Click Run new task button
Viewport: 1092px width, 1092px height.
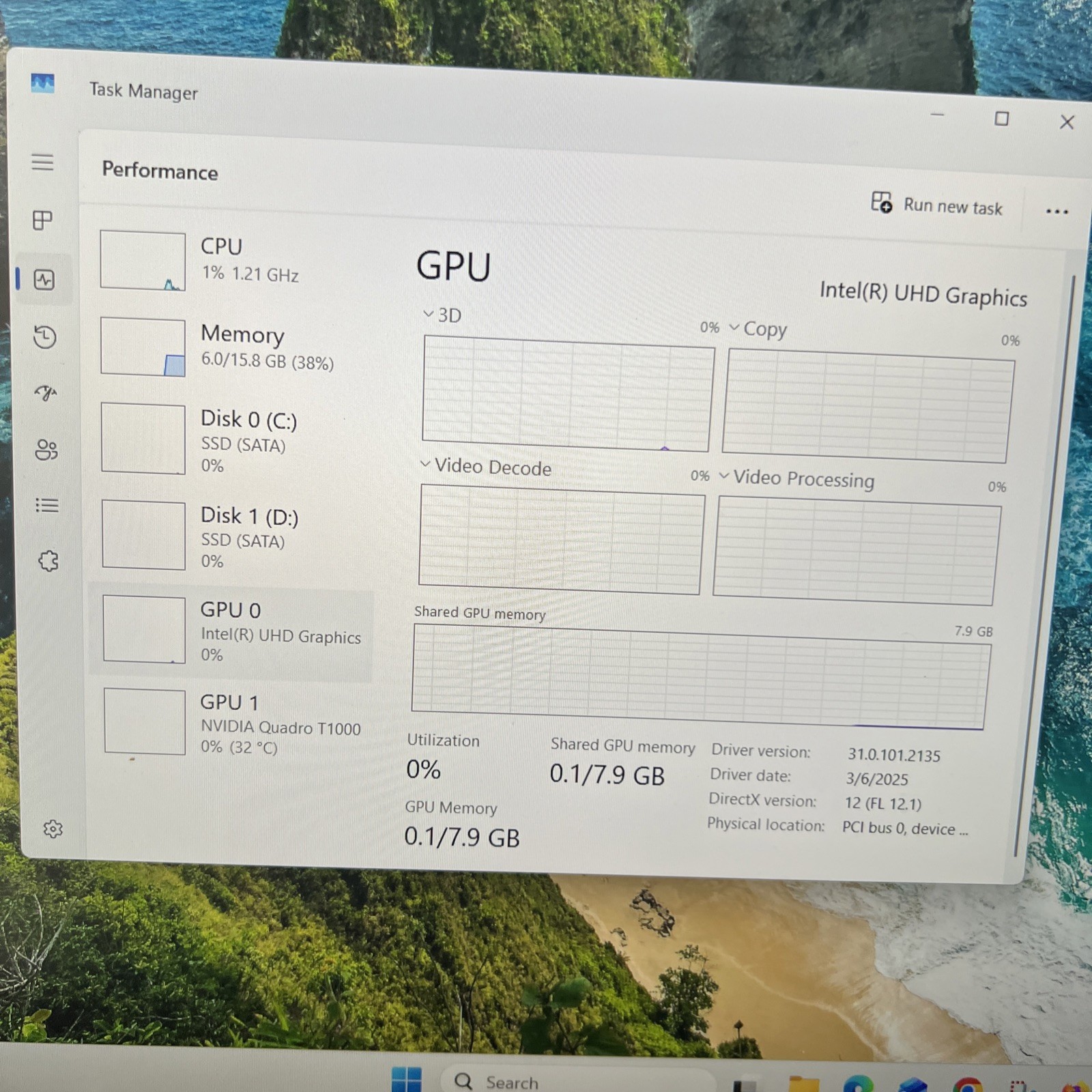tap(937, 205)
